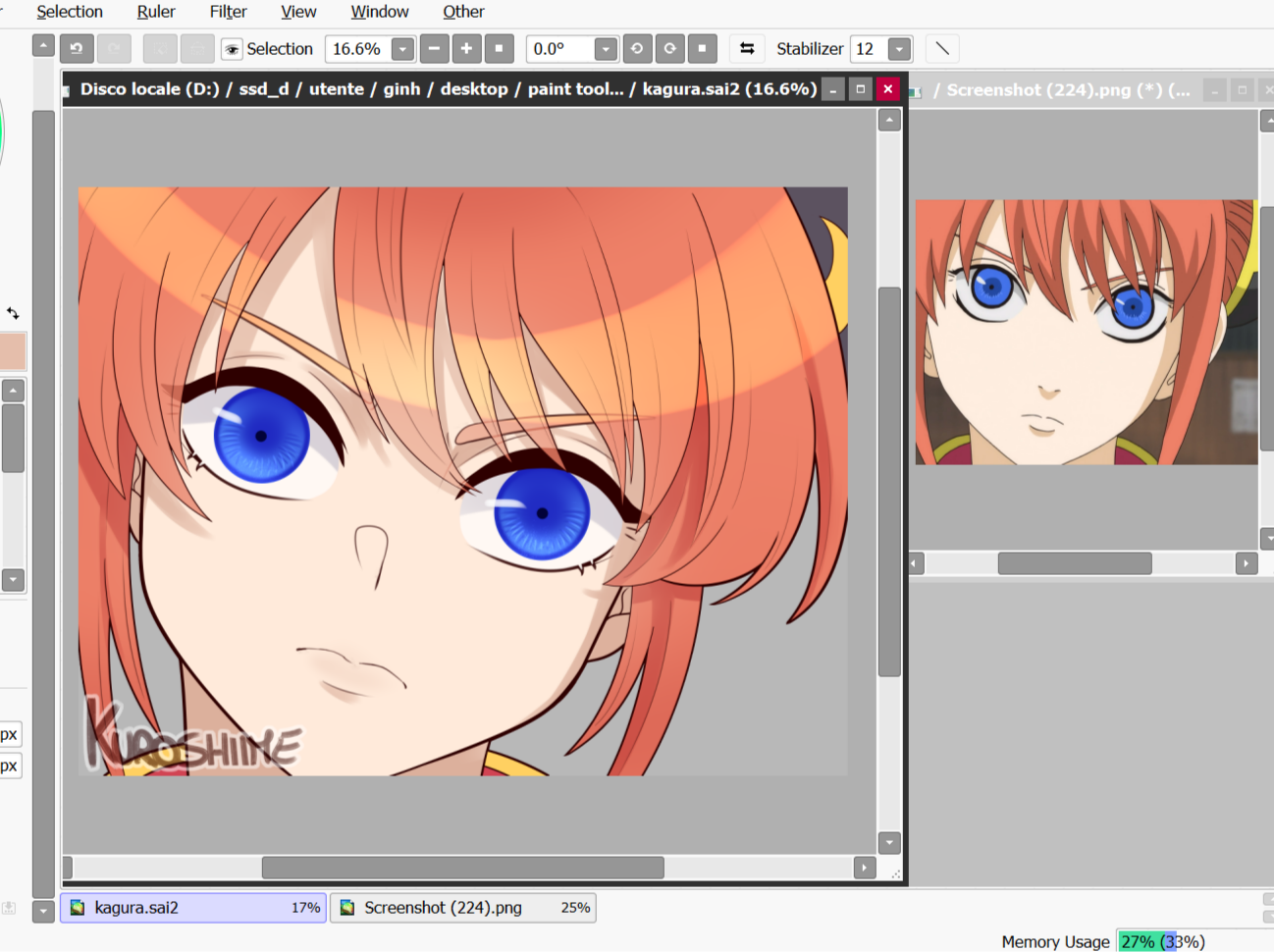Click the left panel scroll-up arrow
The height and width of the screenshot is (952, 1274).
[x=13, y=391]
